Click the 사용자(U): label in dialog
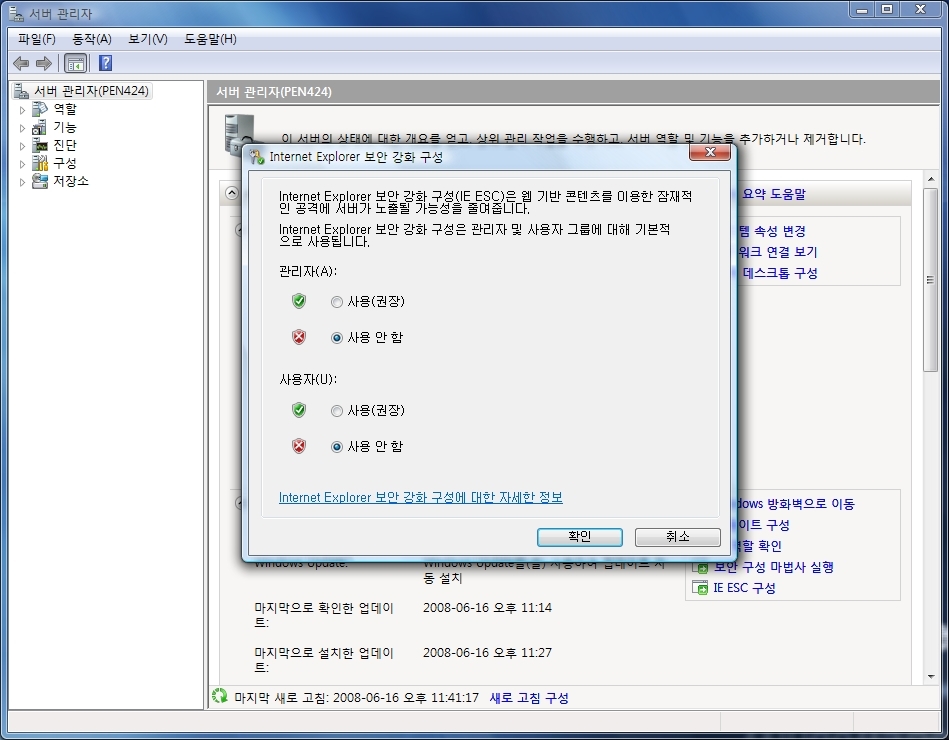The height and width of the screenshot is (740, 949). (308, 379)
